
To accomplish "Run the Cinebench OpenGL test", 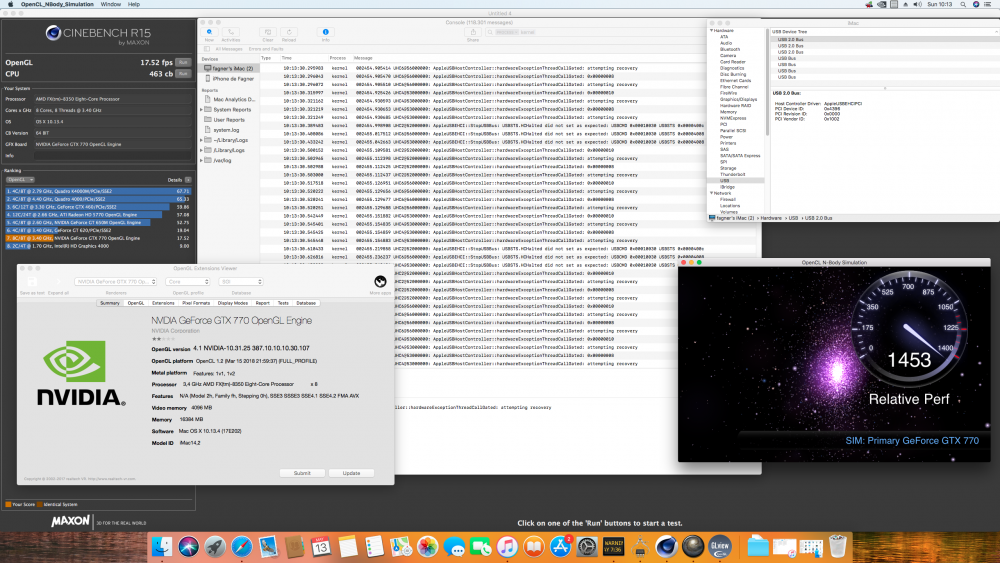I will click(184, 62).
